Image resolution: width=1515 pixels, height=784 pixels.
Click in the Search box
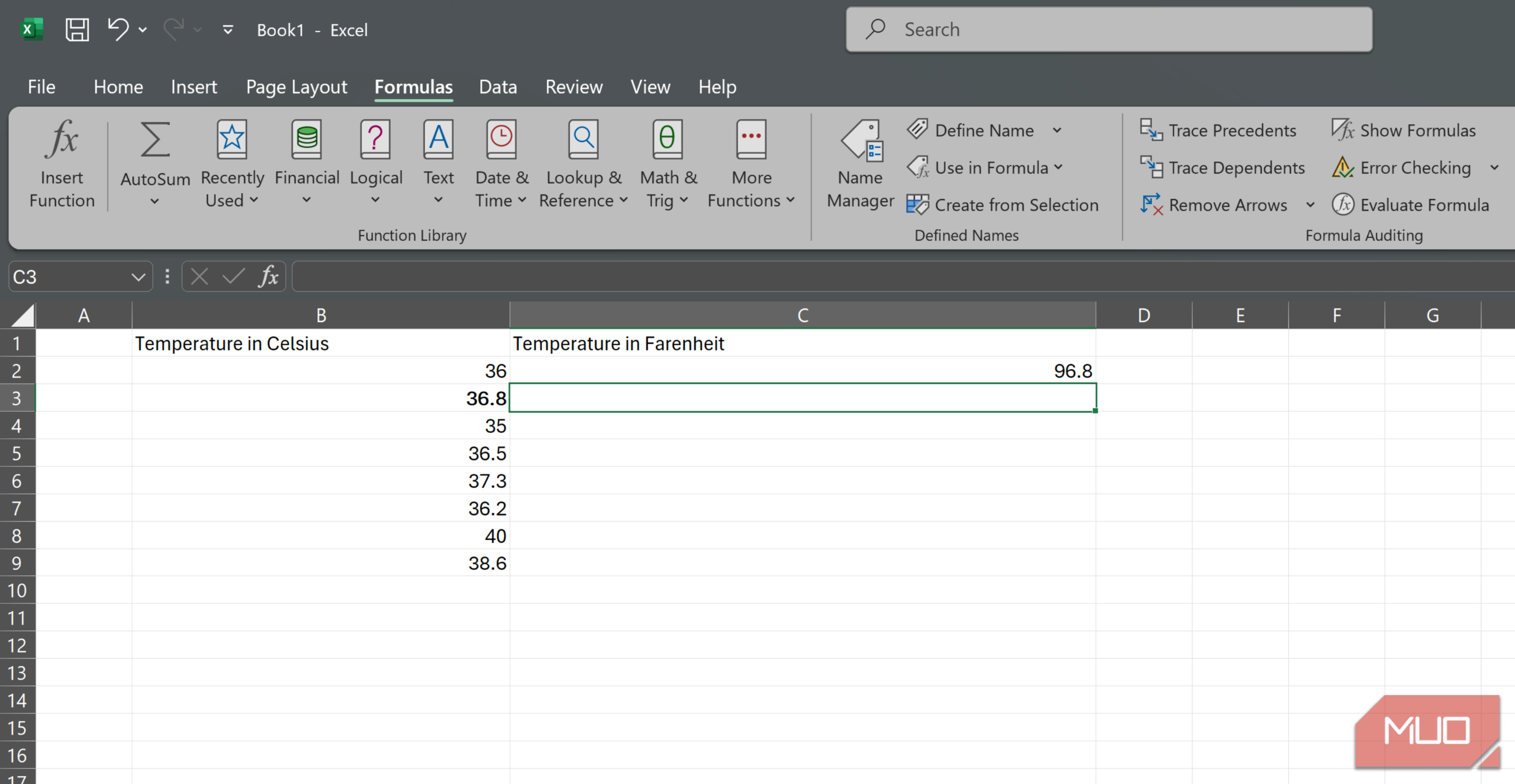tap(1108, 29)
